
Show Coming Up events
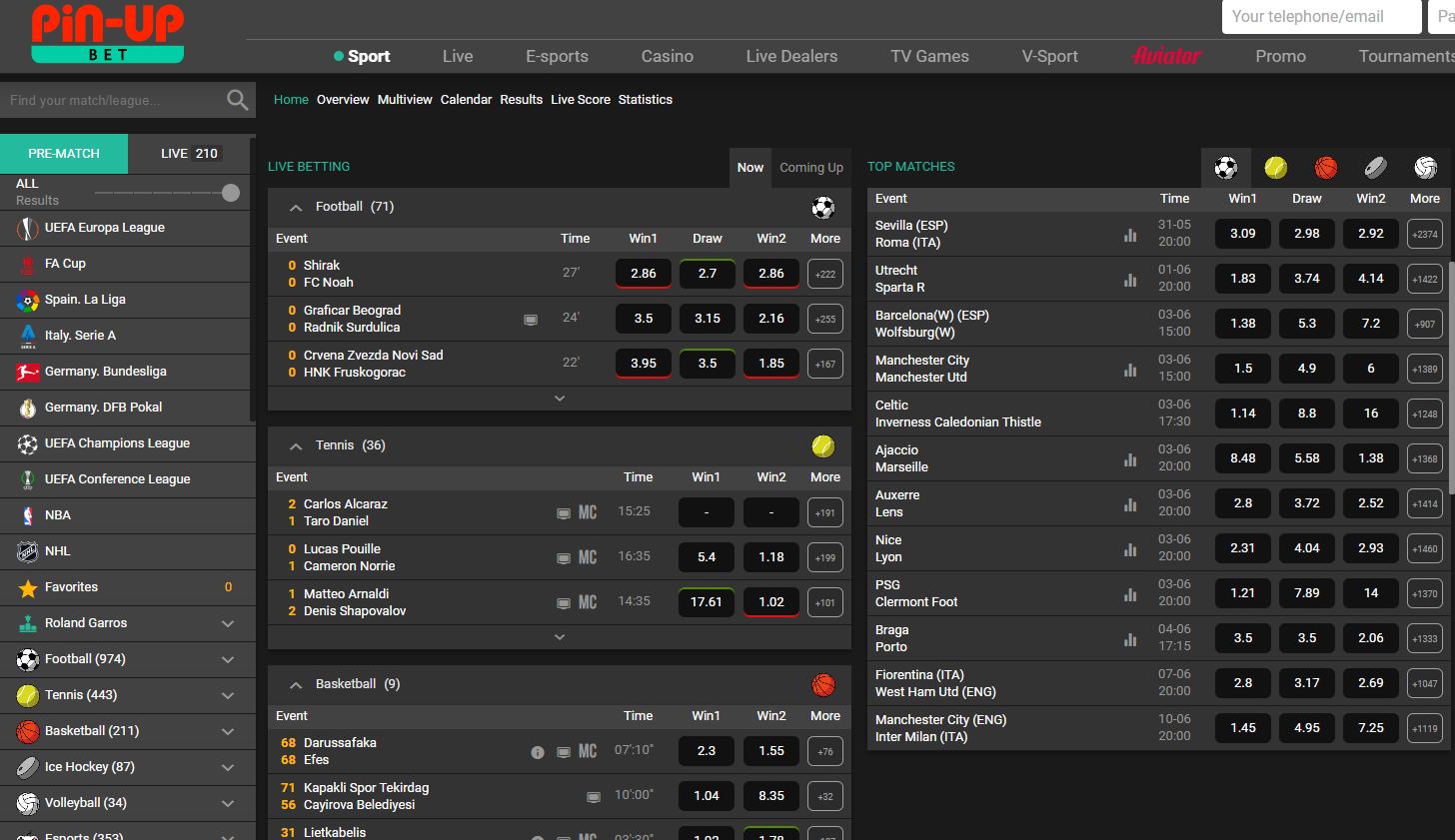pos(811,168)
